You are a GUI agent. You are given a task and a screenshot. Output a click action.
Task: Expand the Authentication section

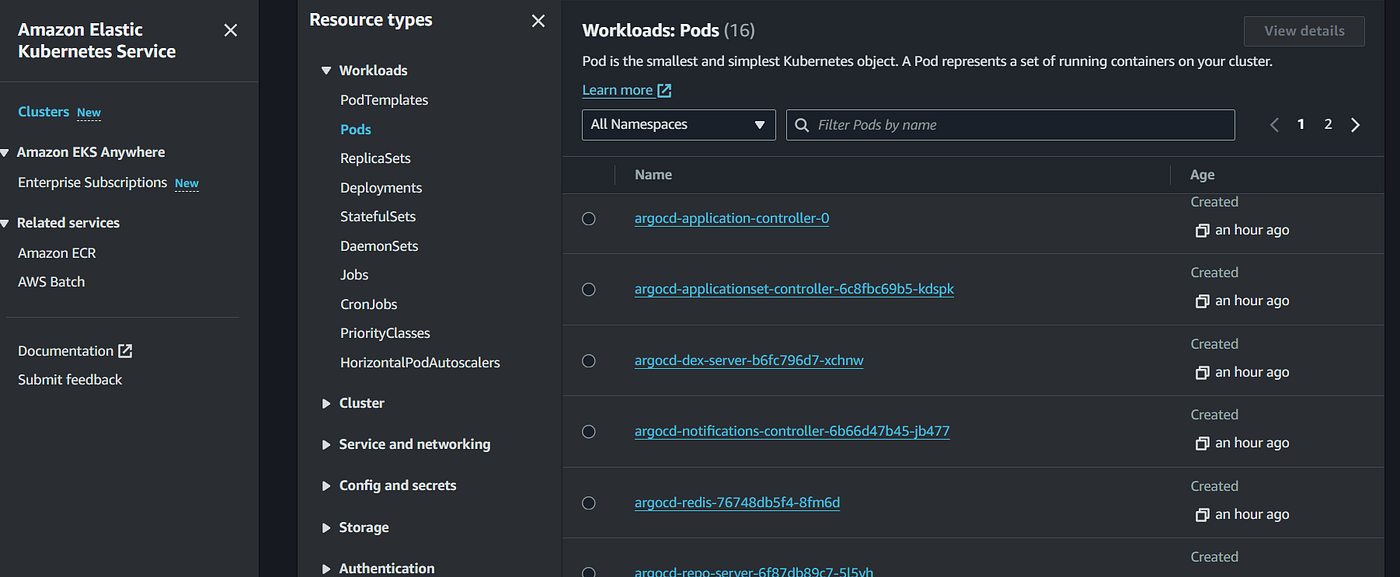tap(326, 569)
